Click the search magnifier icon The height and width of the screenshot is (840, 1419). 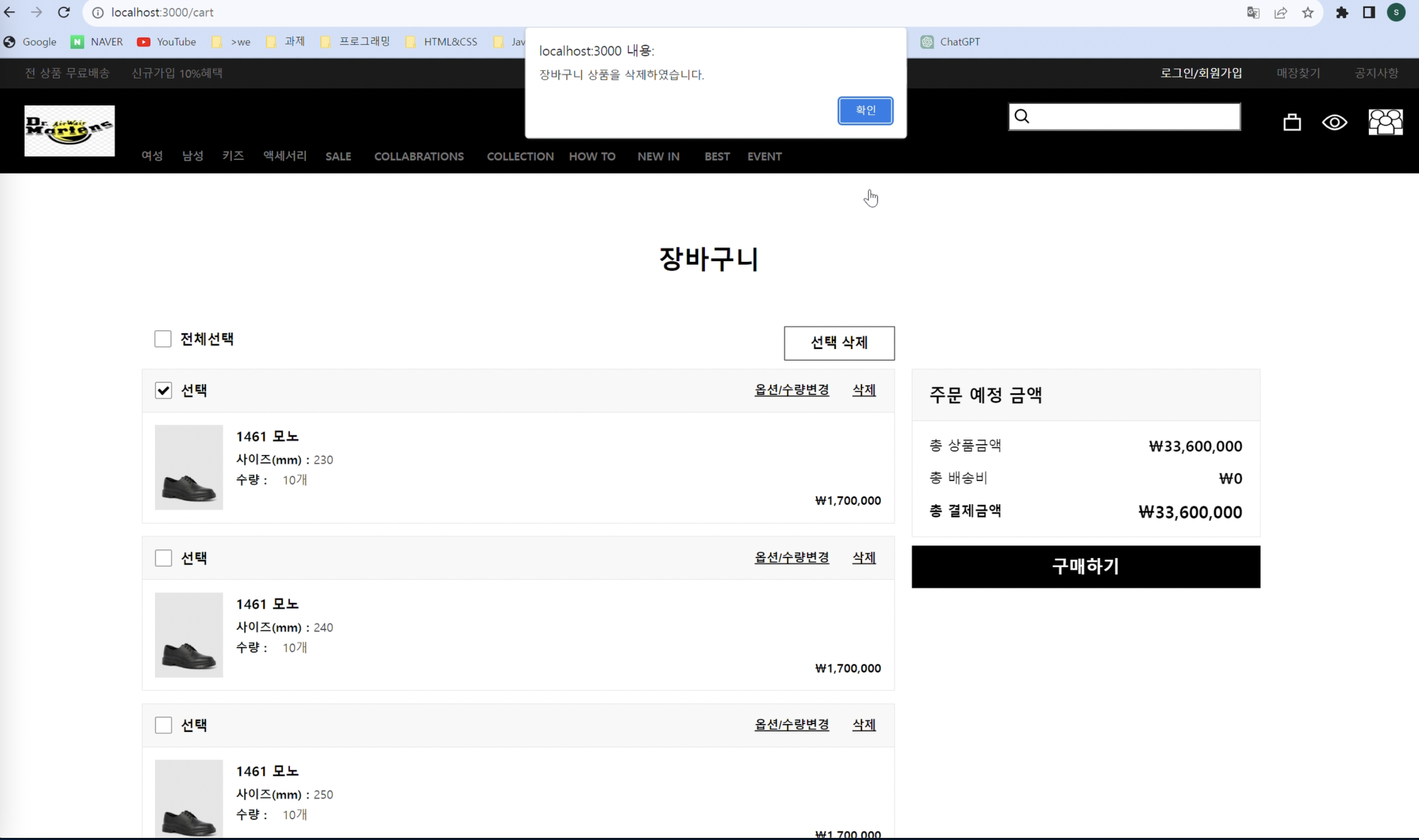1021,116
